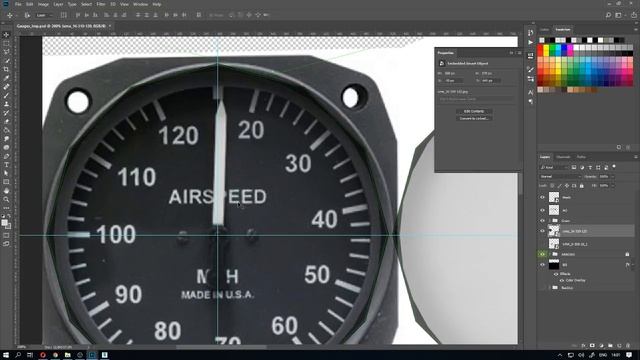Select the Crop tool
640x360 pixels.
pos(6,69)
